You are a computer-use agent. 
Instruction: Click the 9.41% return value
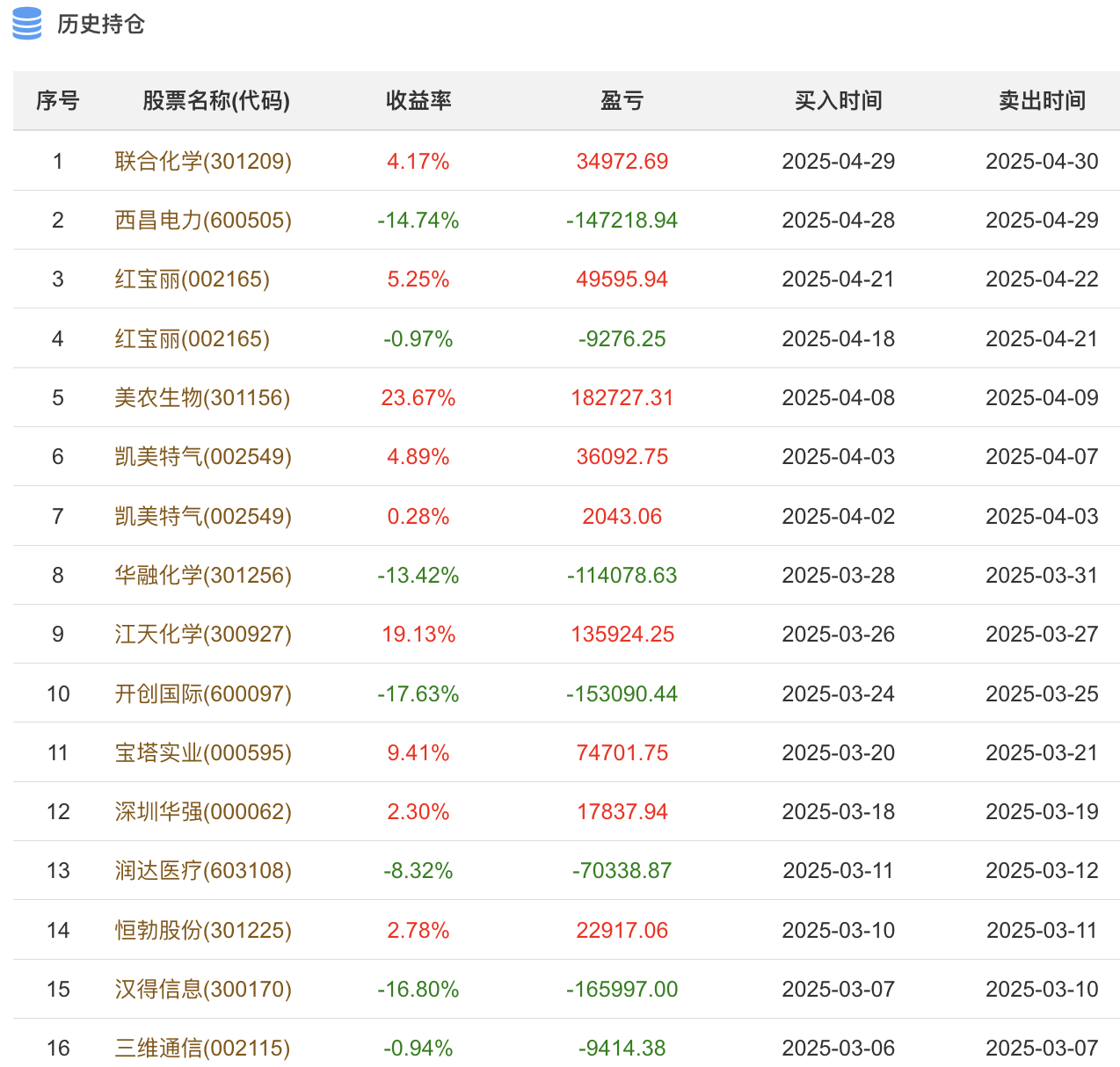coord(418,753)
